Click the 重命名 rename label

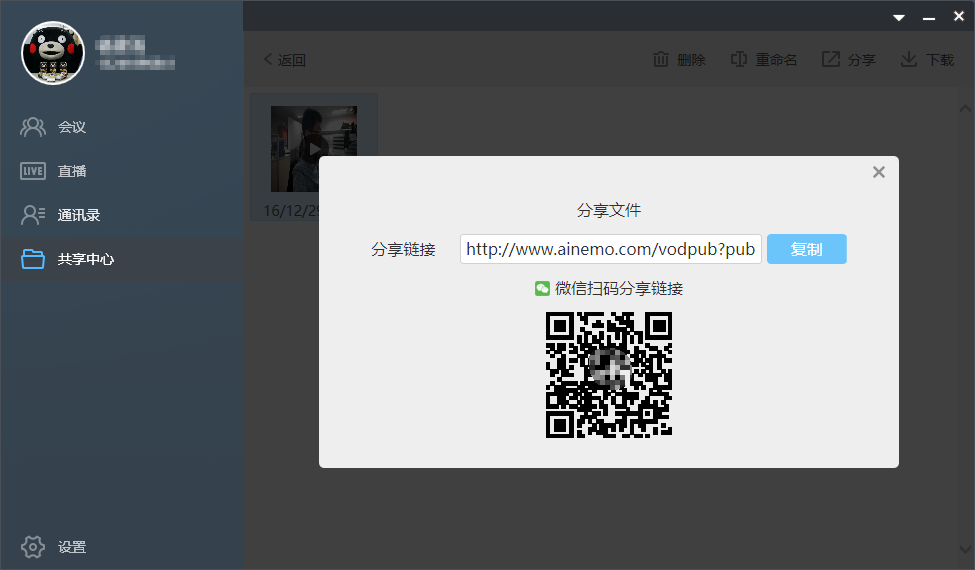click(776, 60)
